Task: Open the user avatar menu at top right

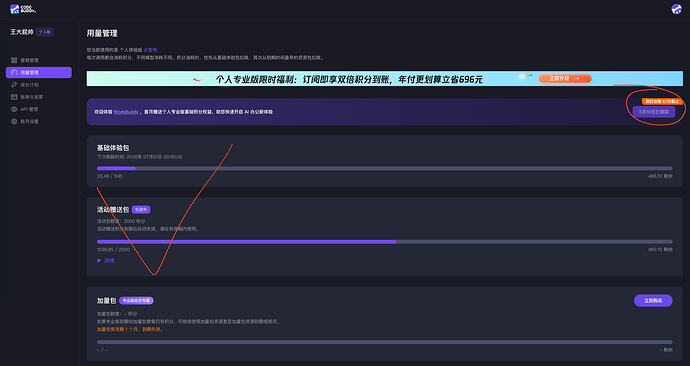Action: (x=676, y=9)
